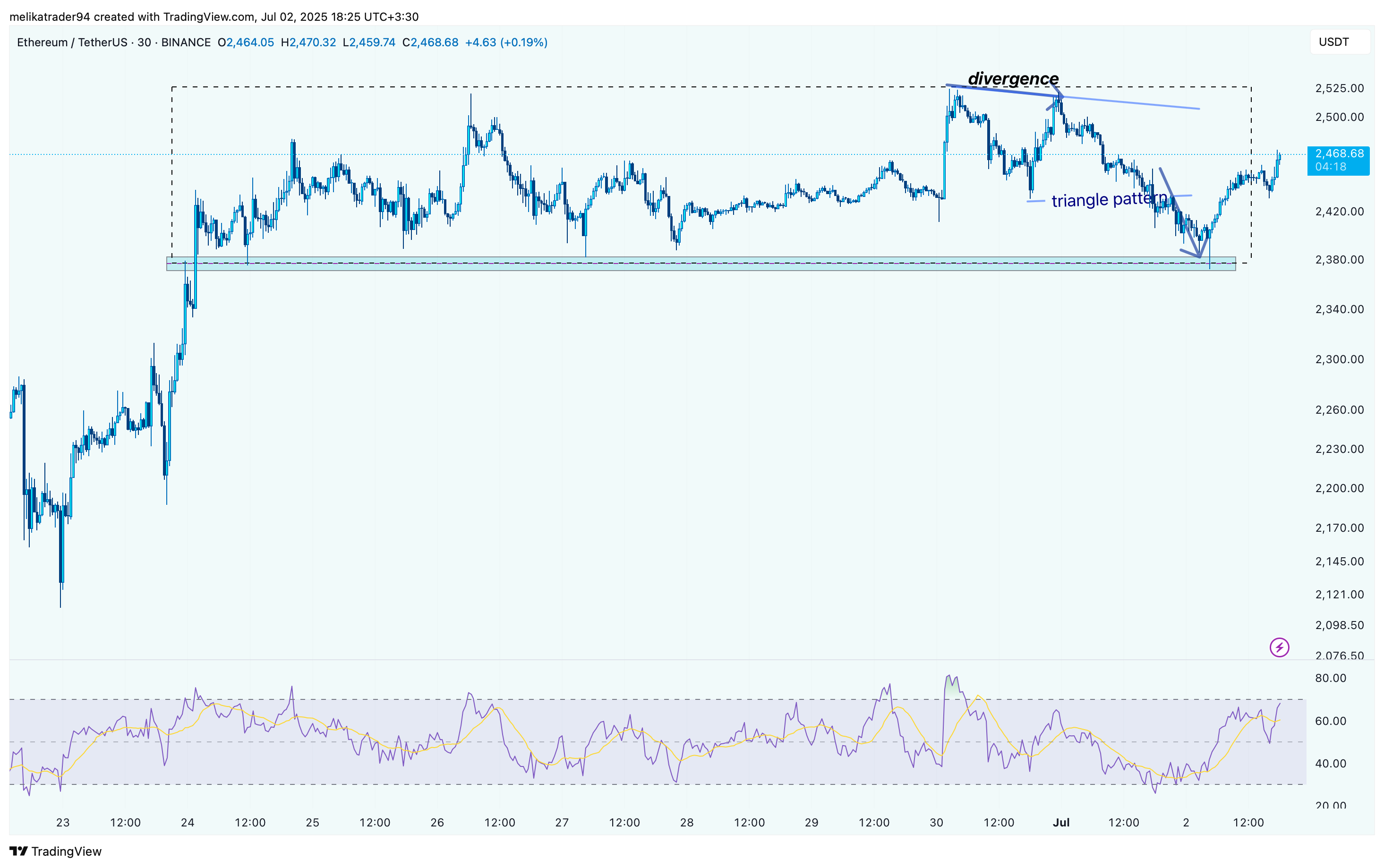Click the TradingView logo at bottom left
The image size is (1384, 868).
click(55, 851)
